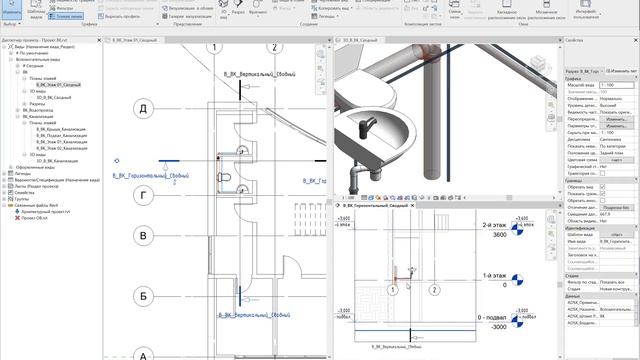Edit the Масштаб вида 1:100 field
This screenshot has height=360, width=640.
tap(616, 85)
